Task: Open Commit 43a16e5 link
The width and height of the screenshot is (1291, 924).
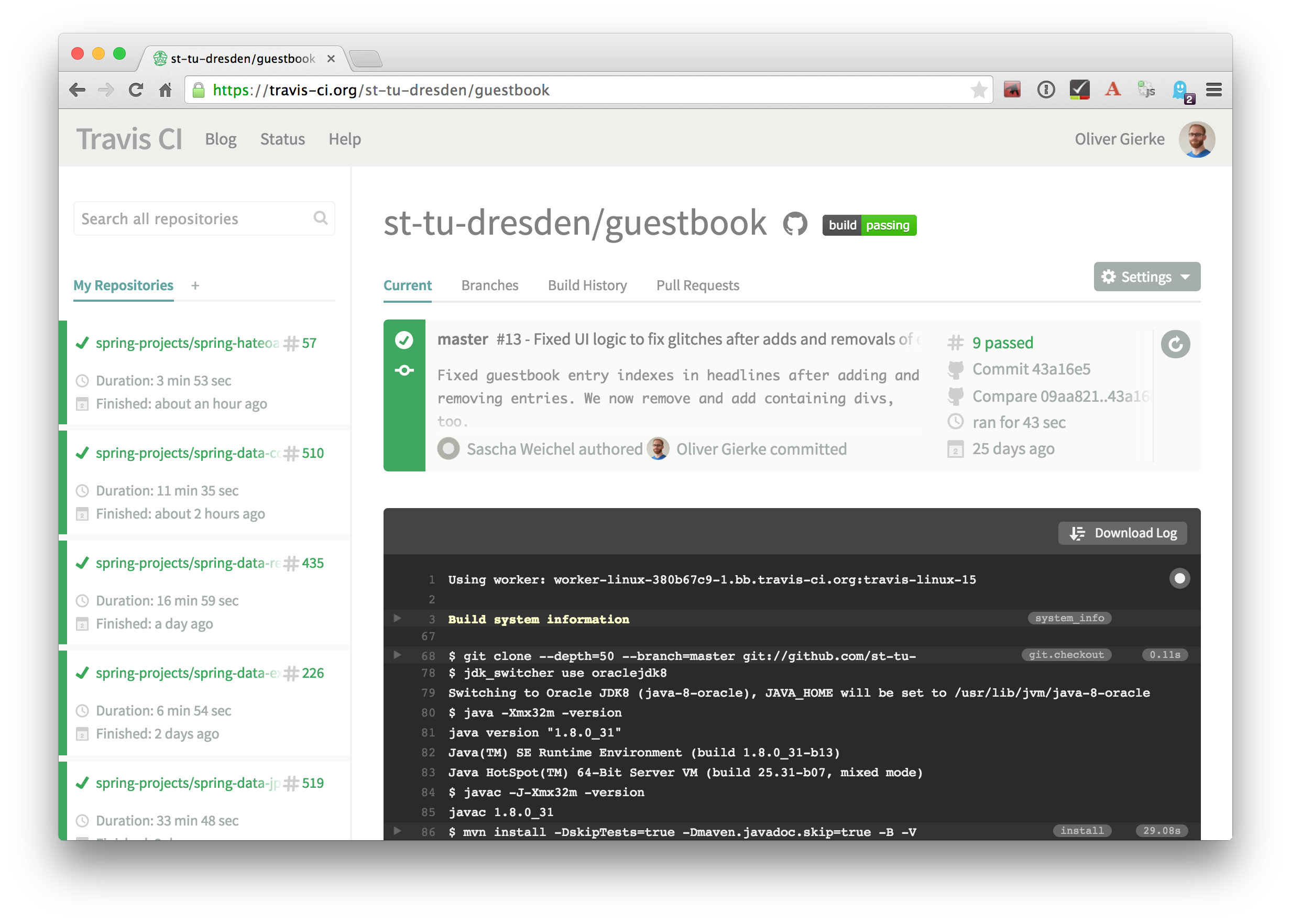Action: point(1031,369)
